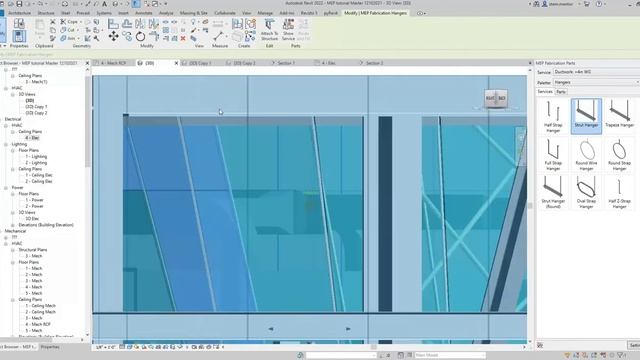Click the shopping cart icon in title bar
The width and height of the screenshot is (640, 360).
(x=587, y=4)
